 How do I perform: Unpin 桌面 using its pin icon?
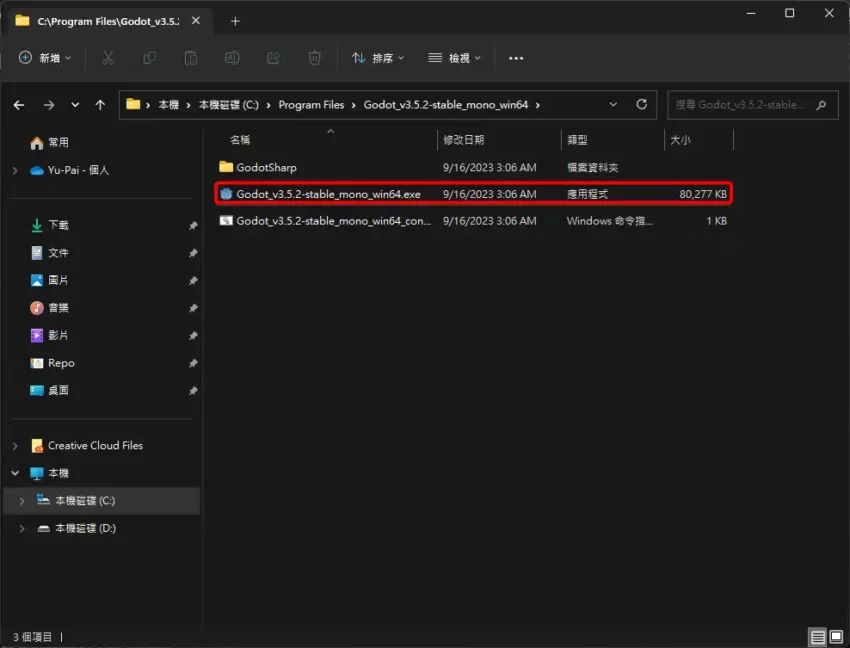(x=193, y=390)
